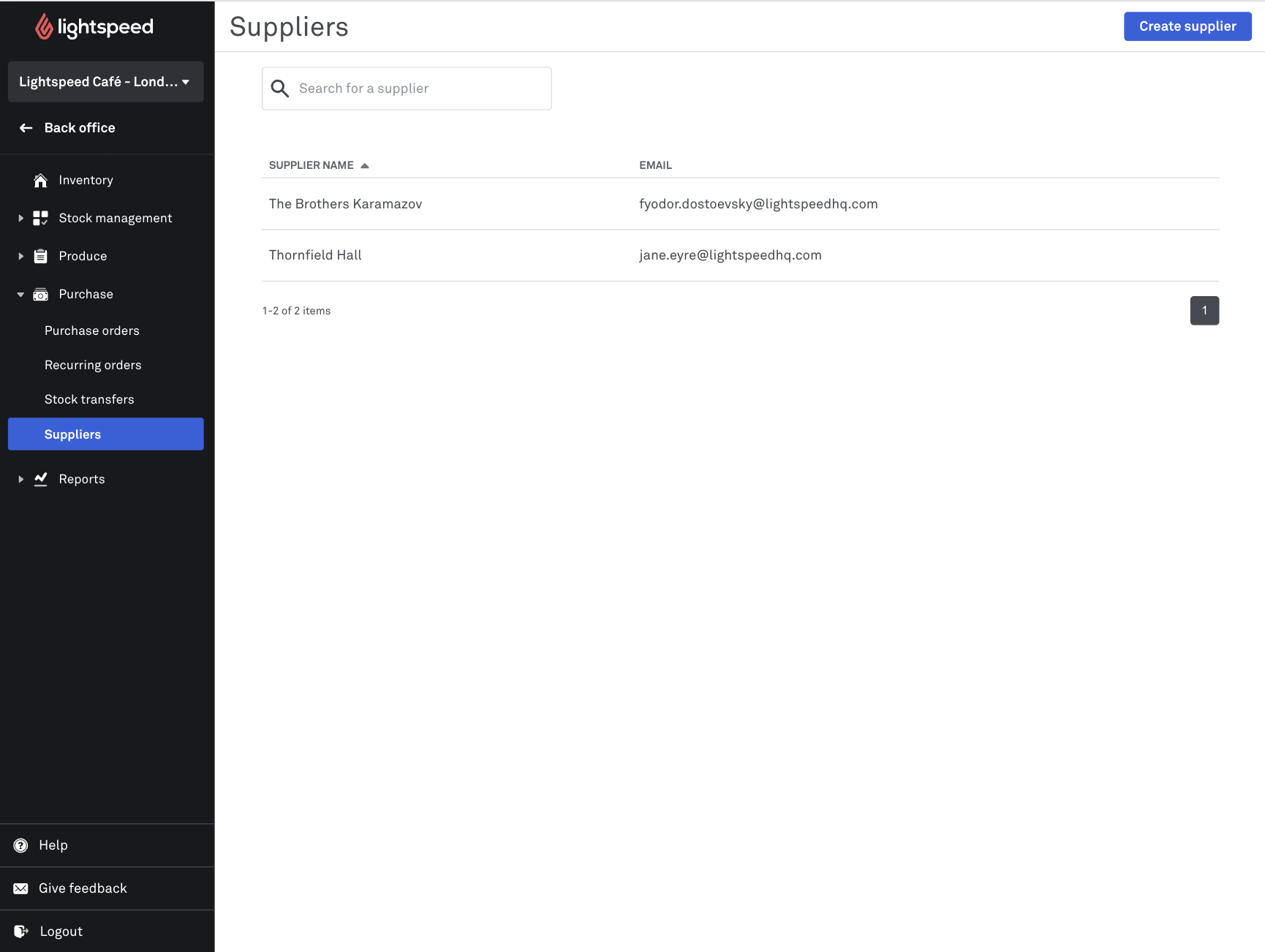Image resolution: width=1265 pixels, height=952 pixels.
Task: Select page 1 in pagination
Action: (1204, 310)
